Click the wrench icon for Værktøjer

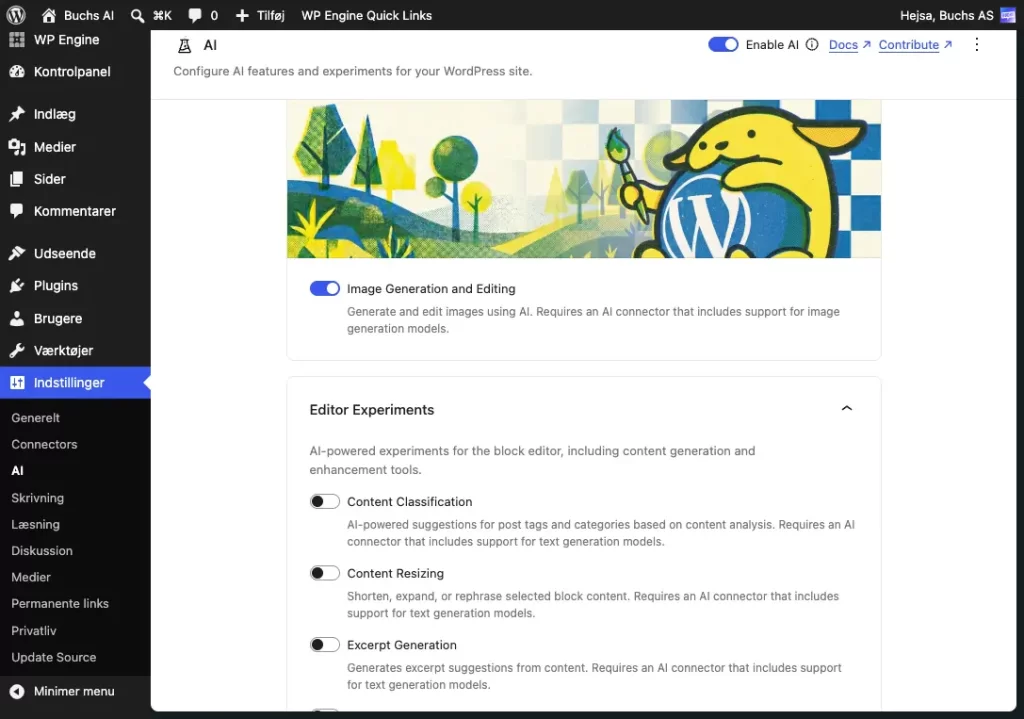point(17,351)
